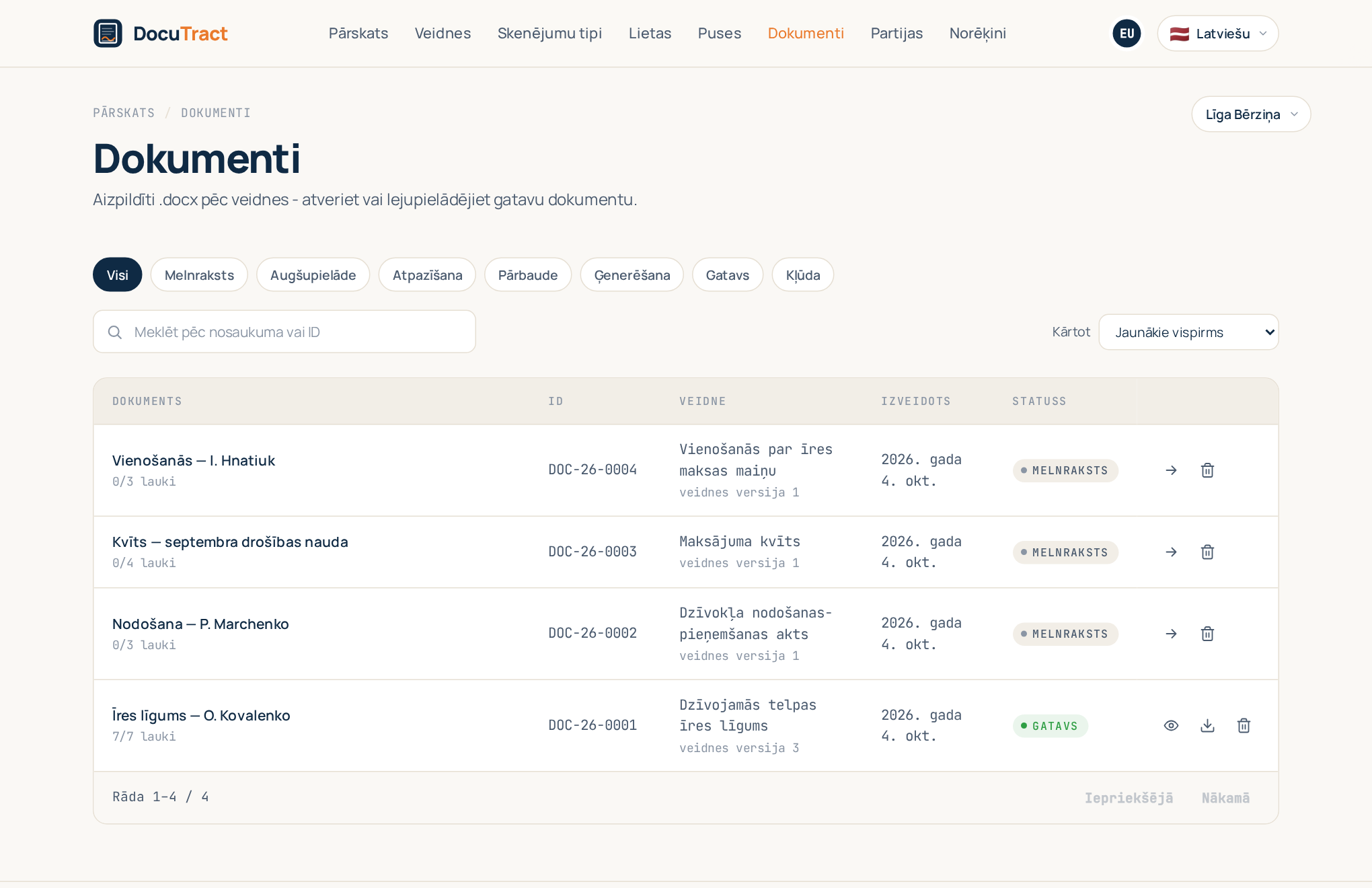Filter documents by Augšupielāde
The width and height of the screenshot is (1372, 888).
click(313, 274)
